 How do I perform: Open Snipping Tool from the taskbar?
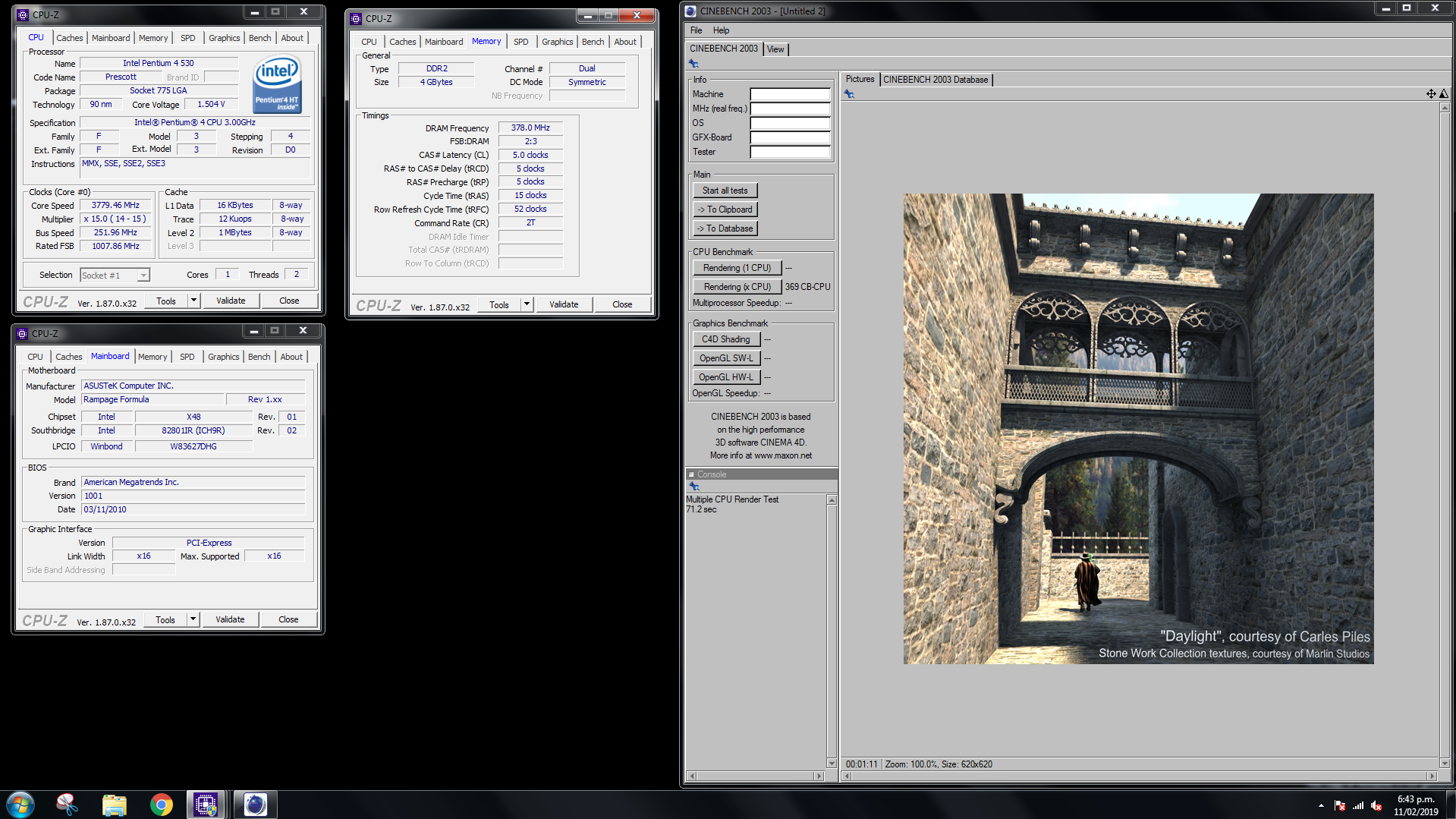click(x=67, y=804)
